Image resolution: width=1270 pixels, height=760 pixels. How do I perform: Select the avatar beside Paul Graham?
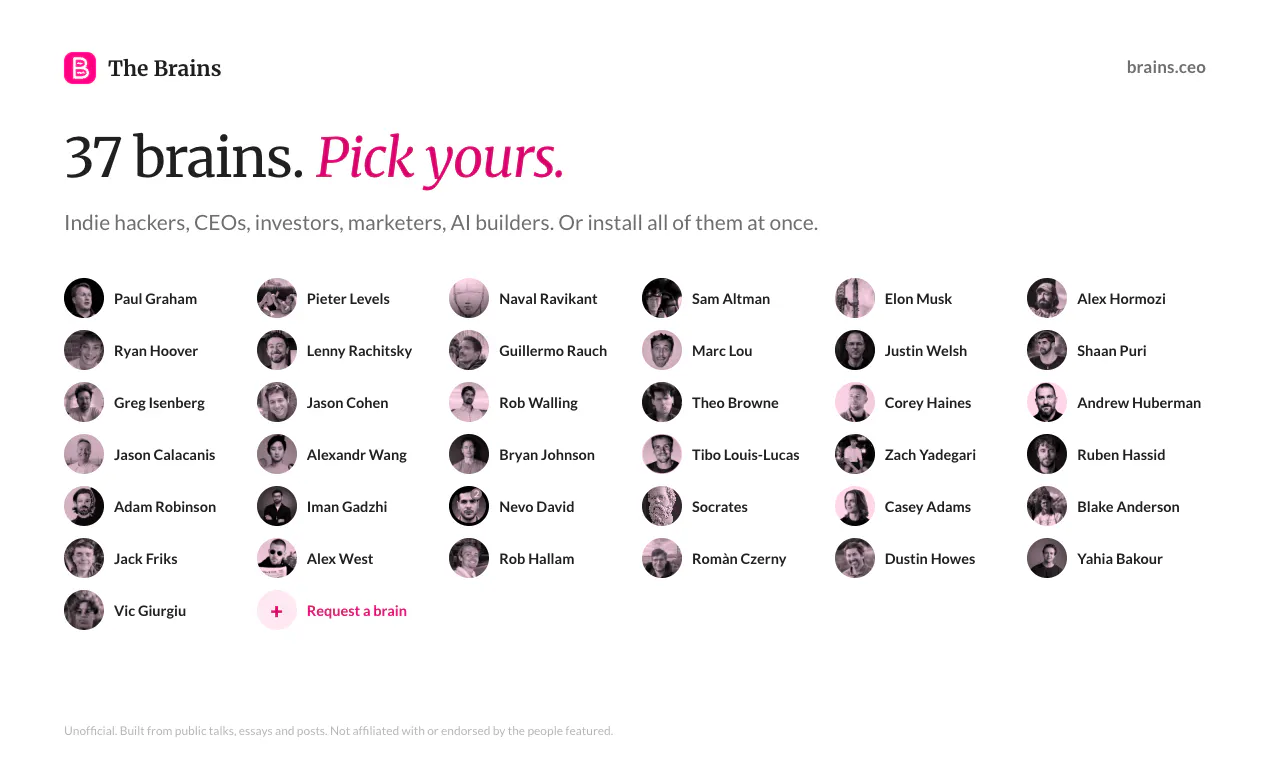(x=84, y=298)
